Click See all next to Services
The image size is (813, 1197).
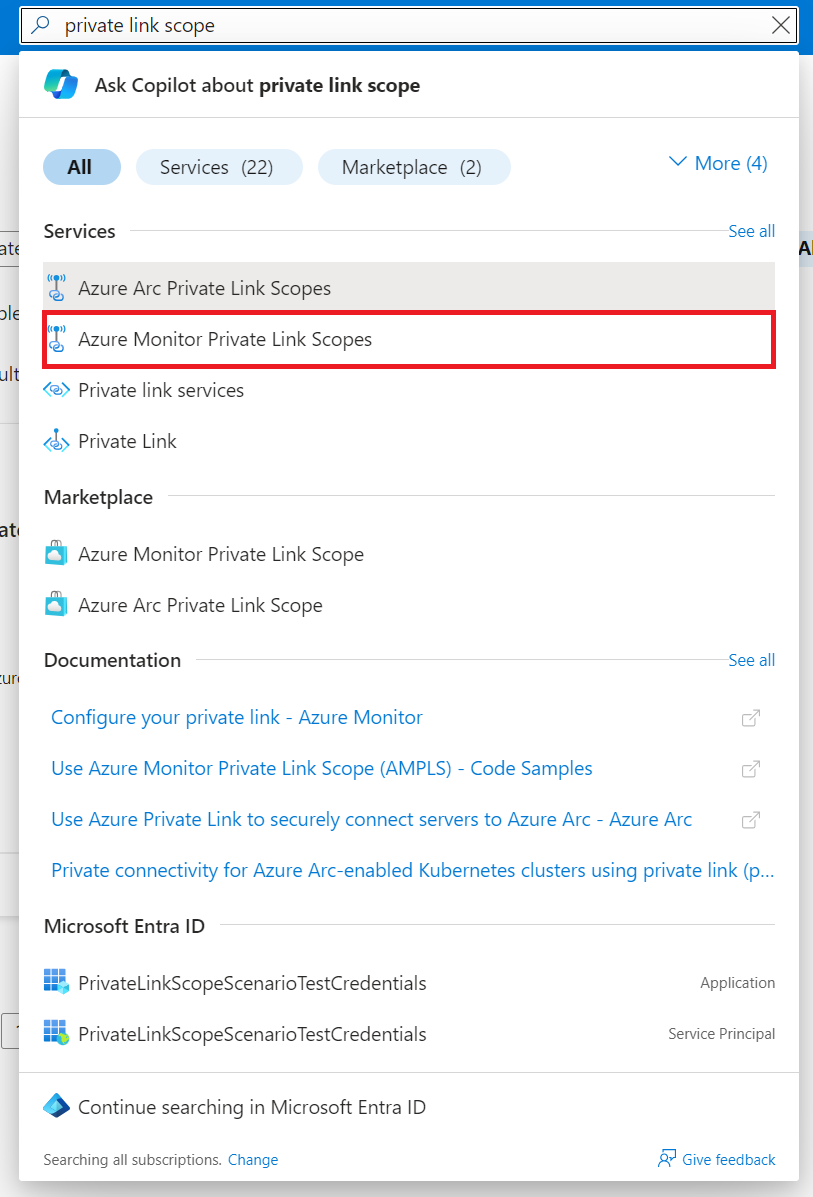coord(751,231)
